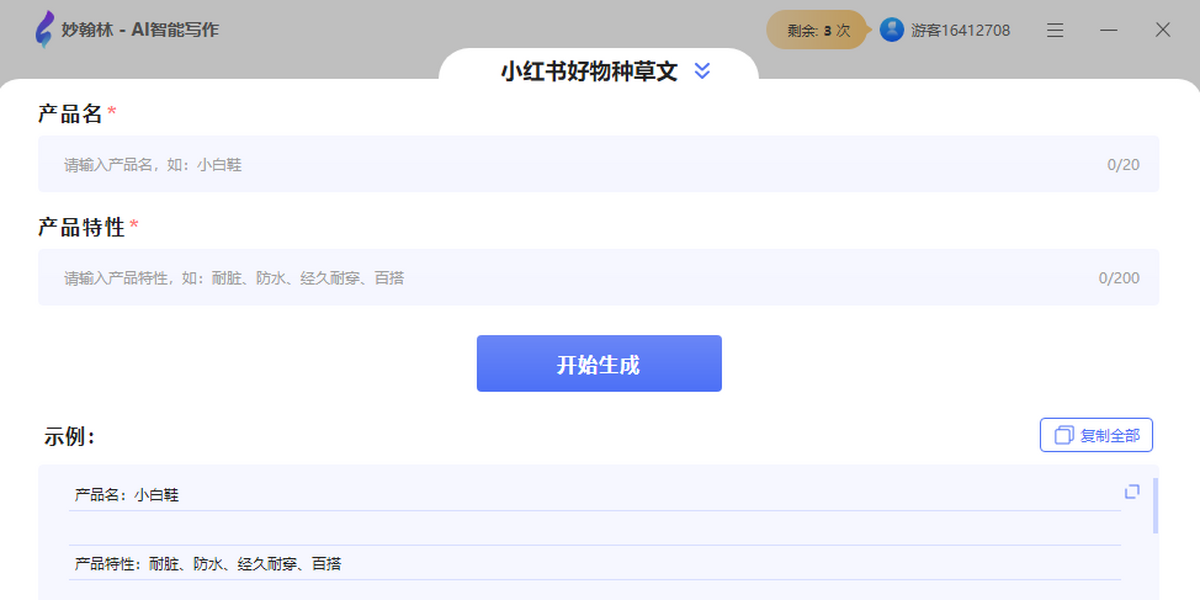Focus the 产品特性 input field
Screen dimensions: 1200x600
tap(598, 277)
